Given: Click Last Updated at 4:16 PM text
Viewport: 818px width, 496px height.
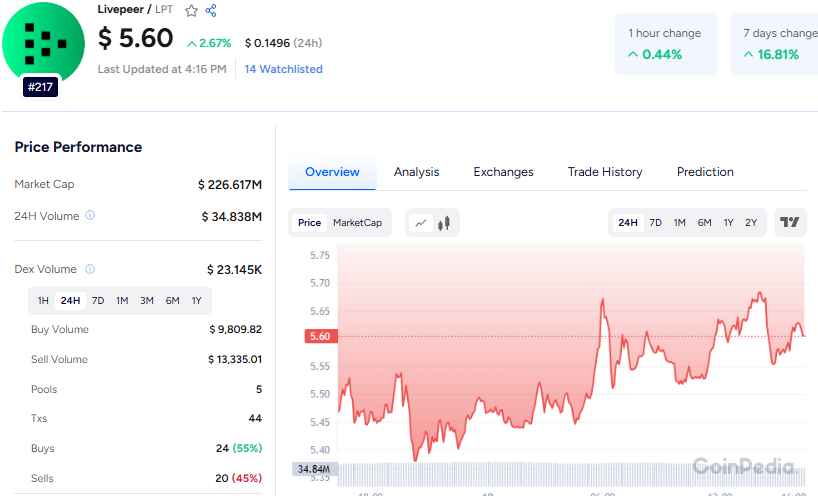Looking at the screenshot, I should click(x=162, y=69).
